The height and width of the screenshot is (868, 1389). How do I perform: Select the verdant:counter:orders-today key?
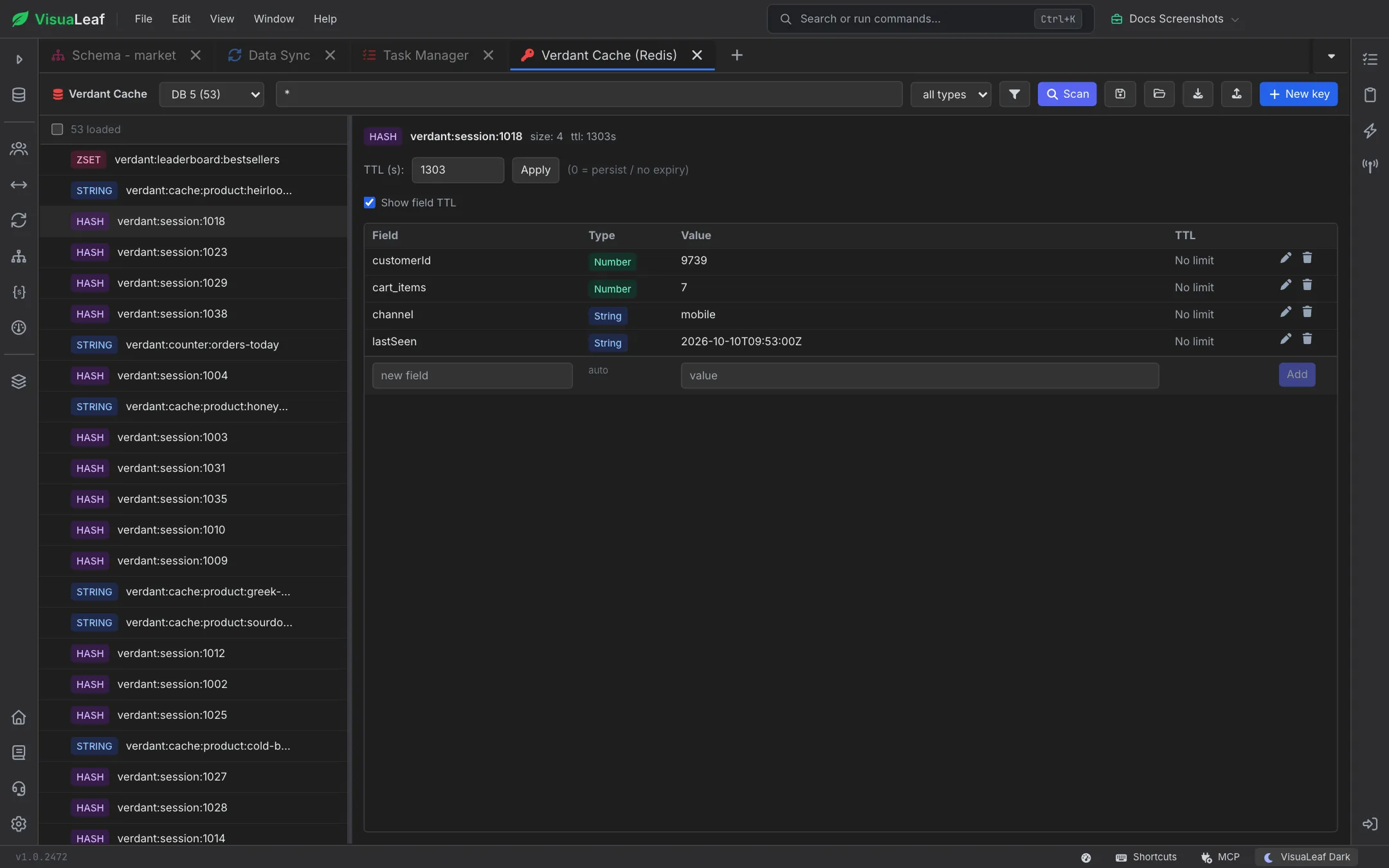pyautogui.click(x=194, y=345)
